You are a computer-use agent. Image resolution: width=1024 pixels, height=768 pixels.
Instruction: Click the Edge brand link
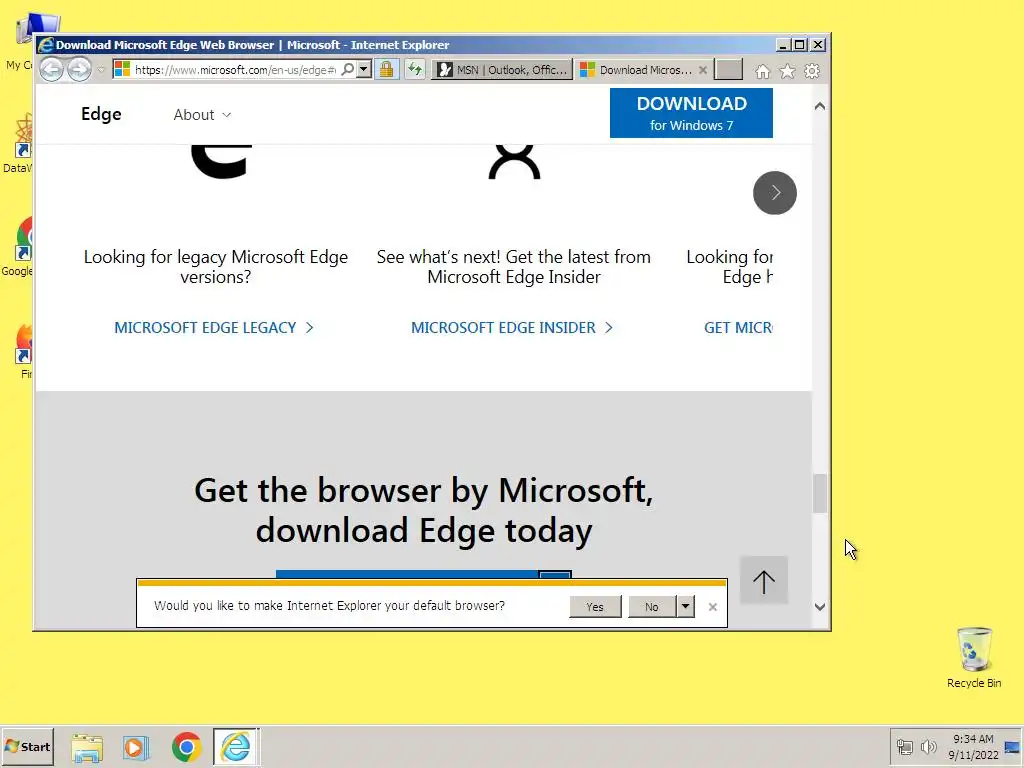[101, 114]
